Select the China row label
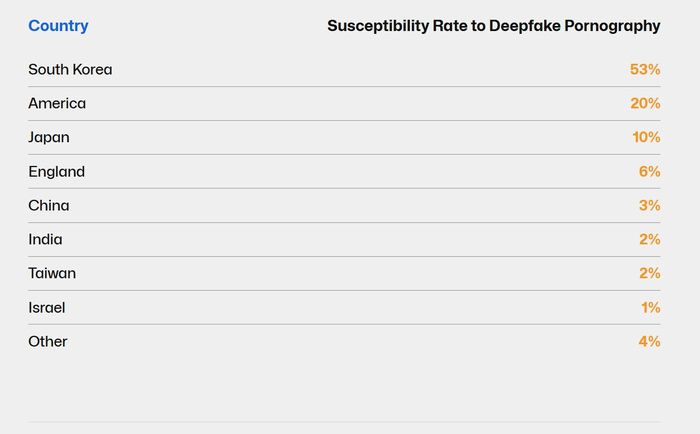This screenshot has height=434, width=700. pyautogui.click(x=49, y=206)
